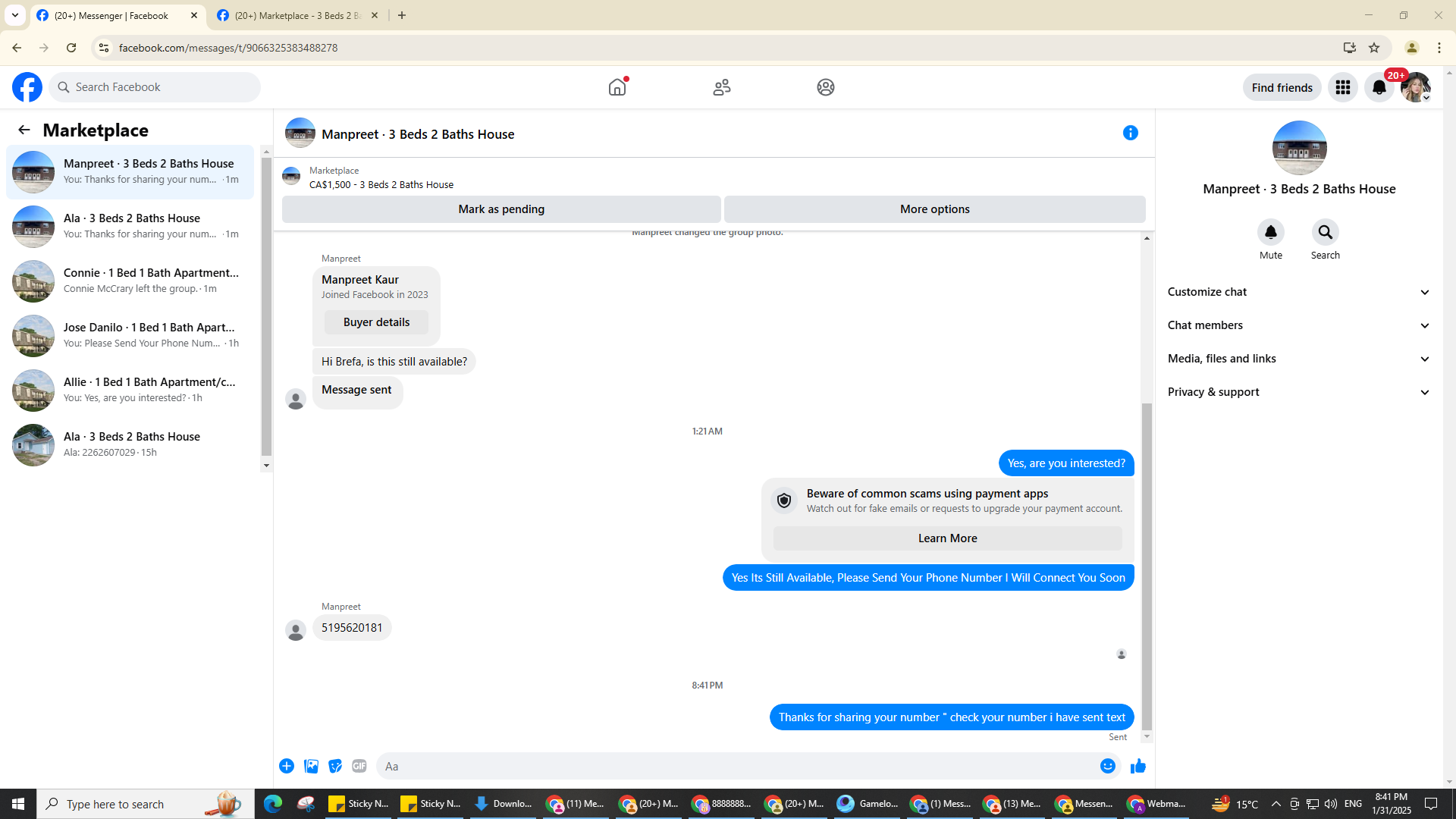The image size is (1456, 819).
Task: Open the Webmail window from taskbar
Action: pyautogui.click(x=1156, y=804)
